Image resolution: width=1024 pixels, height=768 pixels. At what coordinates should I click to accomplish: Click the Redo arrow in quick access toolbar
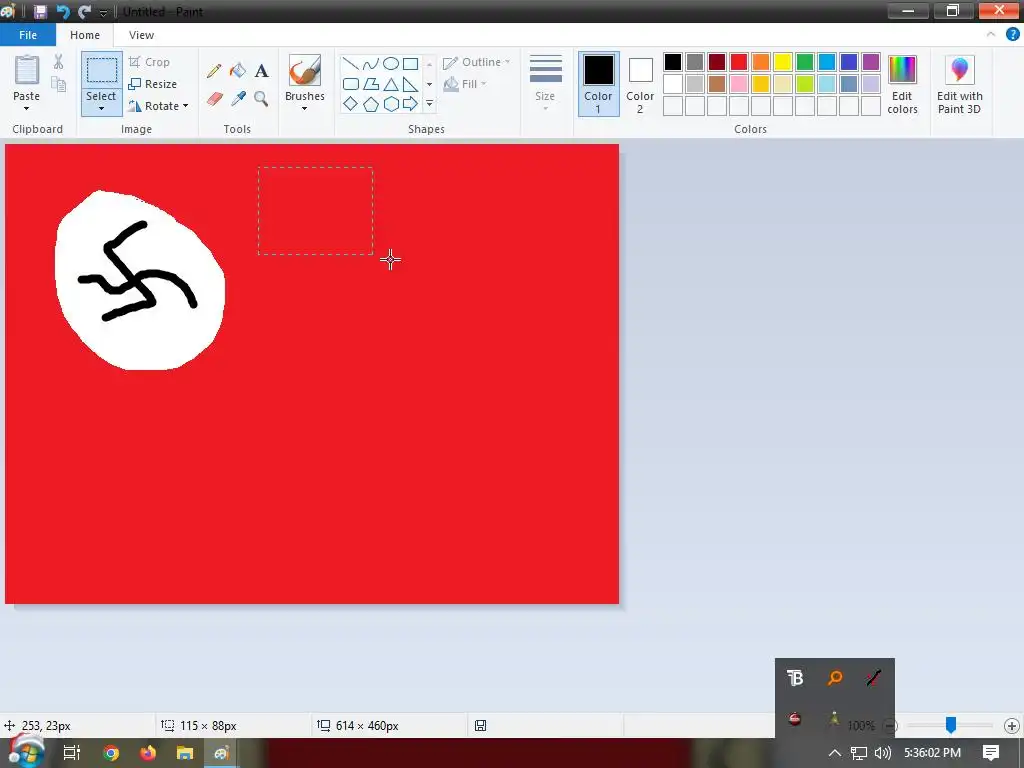tap(84, 12)
